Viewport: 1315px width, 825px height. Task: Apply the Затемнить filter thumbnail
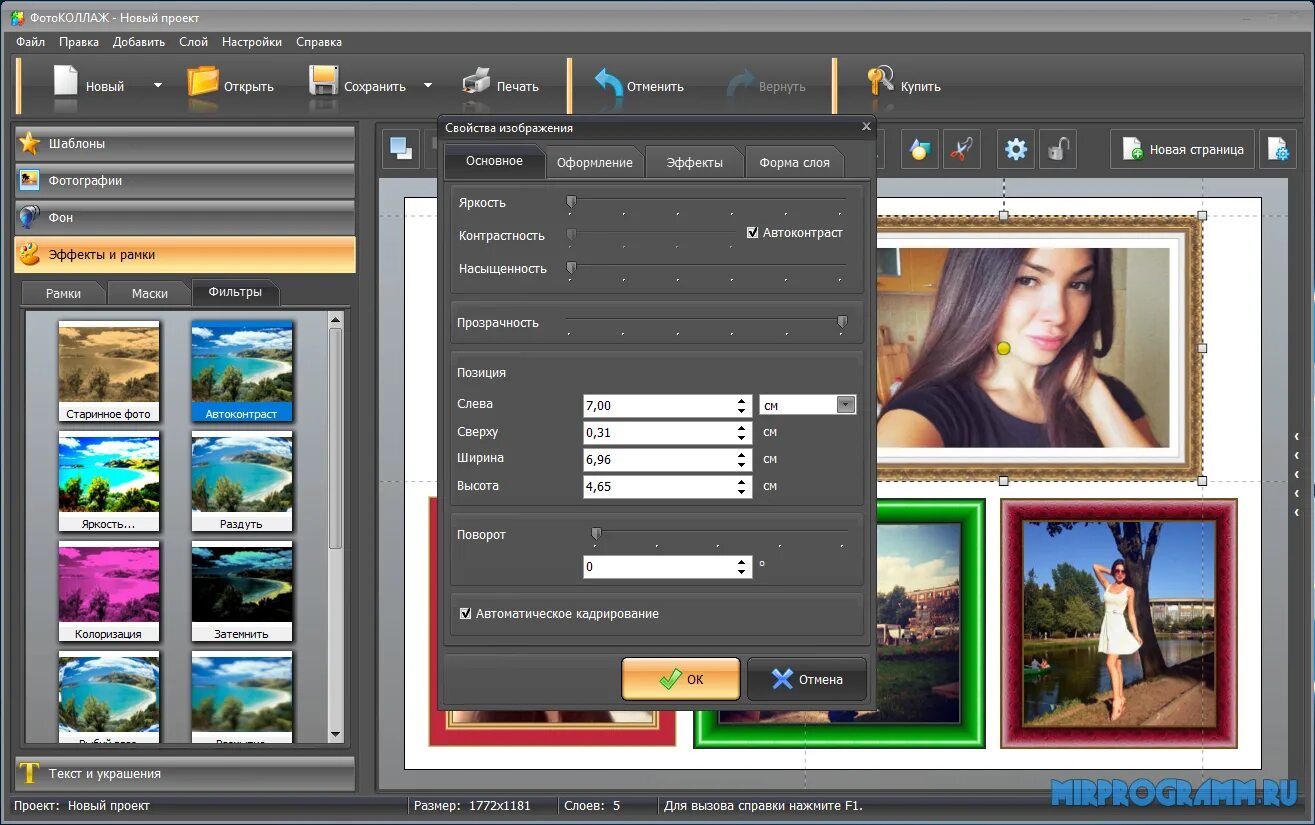[241, 592]
